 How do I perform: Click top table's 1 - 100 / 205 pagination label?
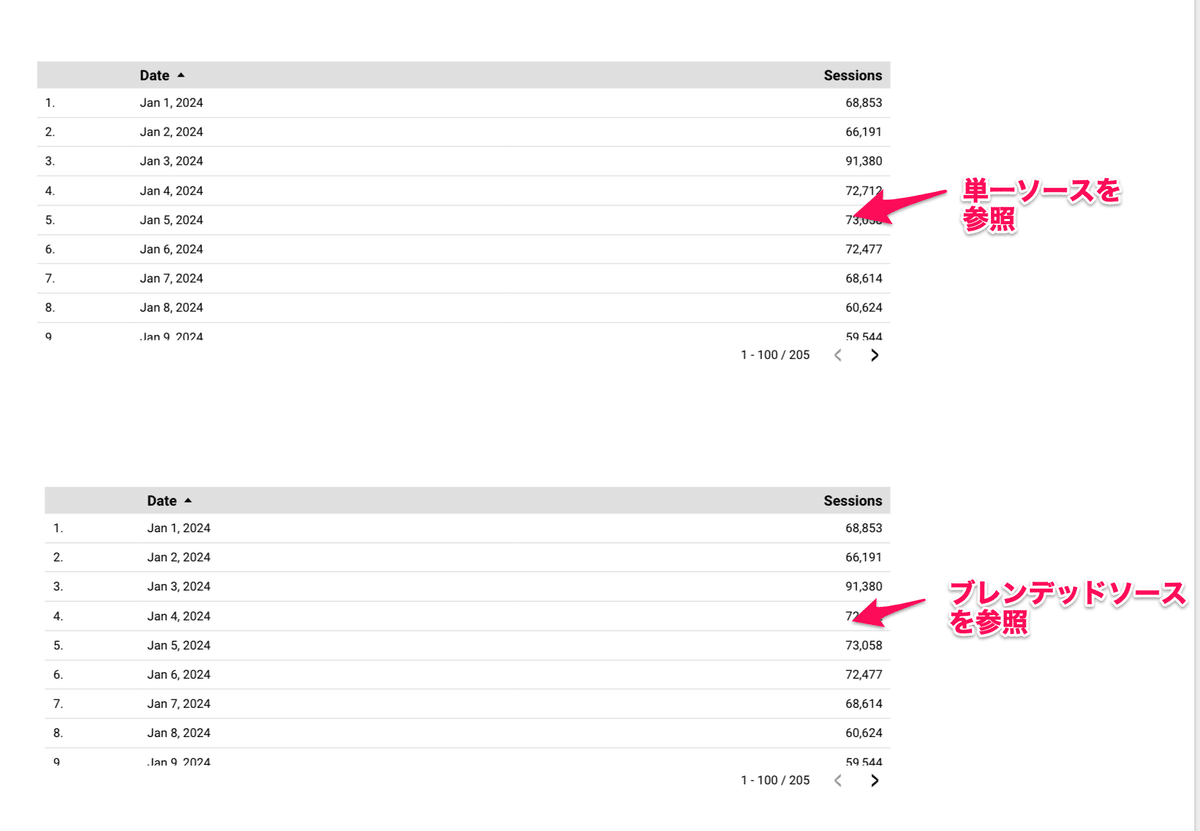click(775, 355)
